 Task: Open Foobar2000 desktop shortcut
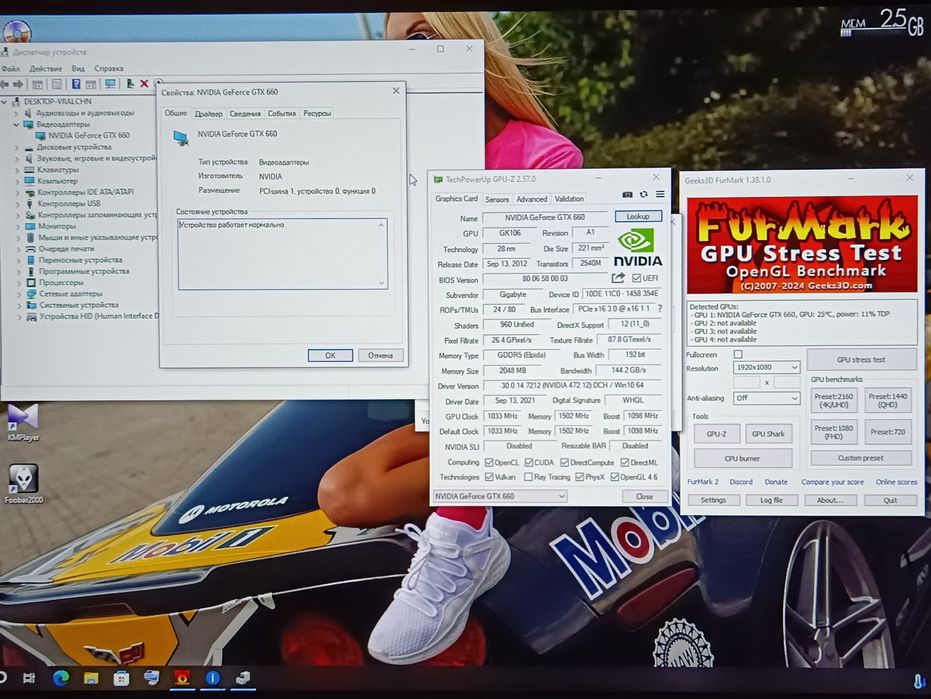[x=24, y=483]
